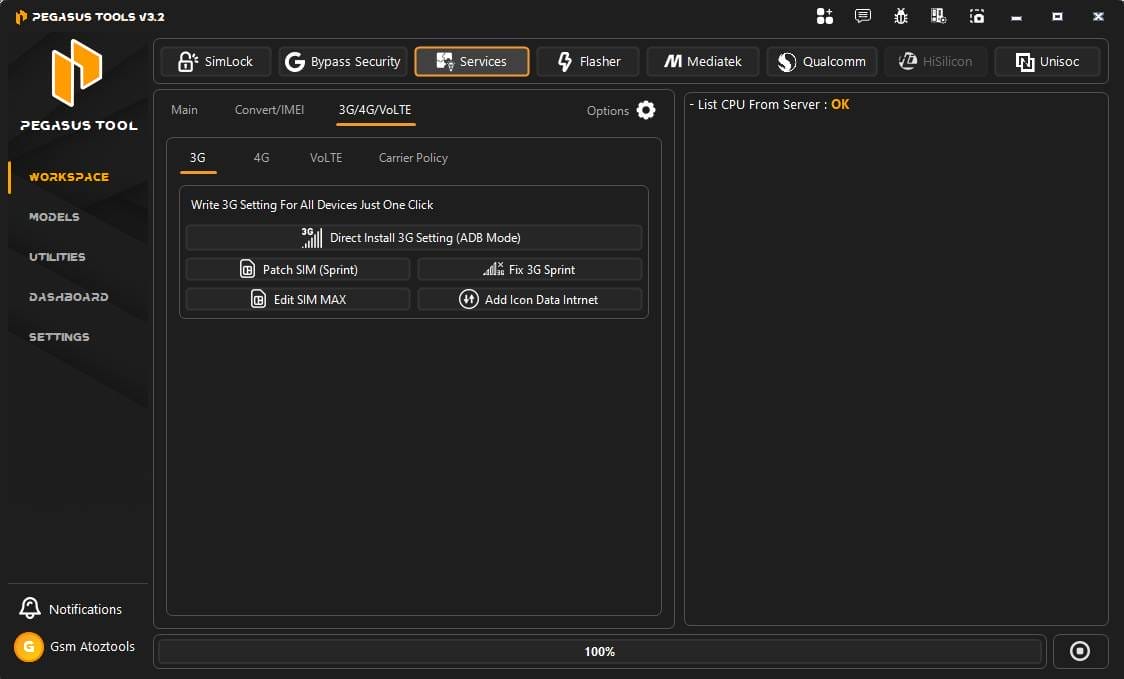Open the Convert/IMEI tab
The height and width of the screenshot is (679, 1124).
pyautogui.click(x=269, y=110)
